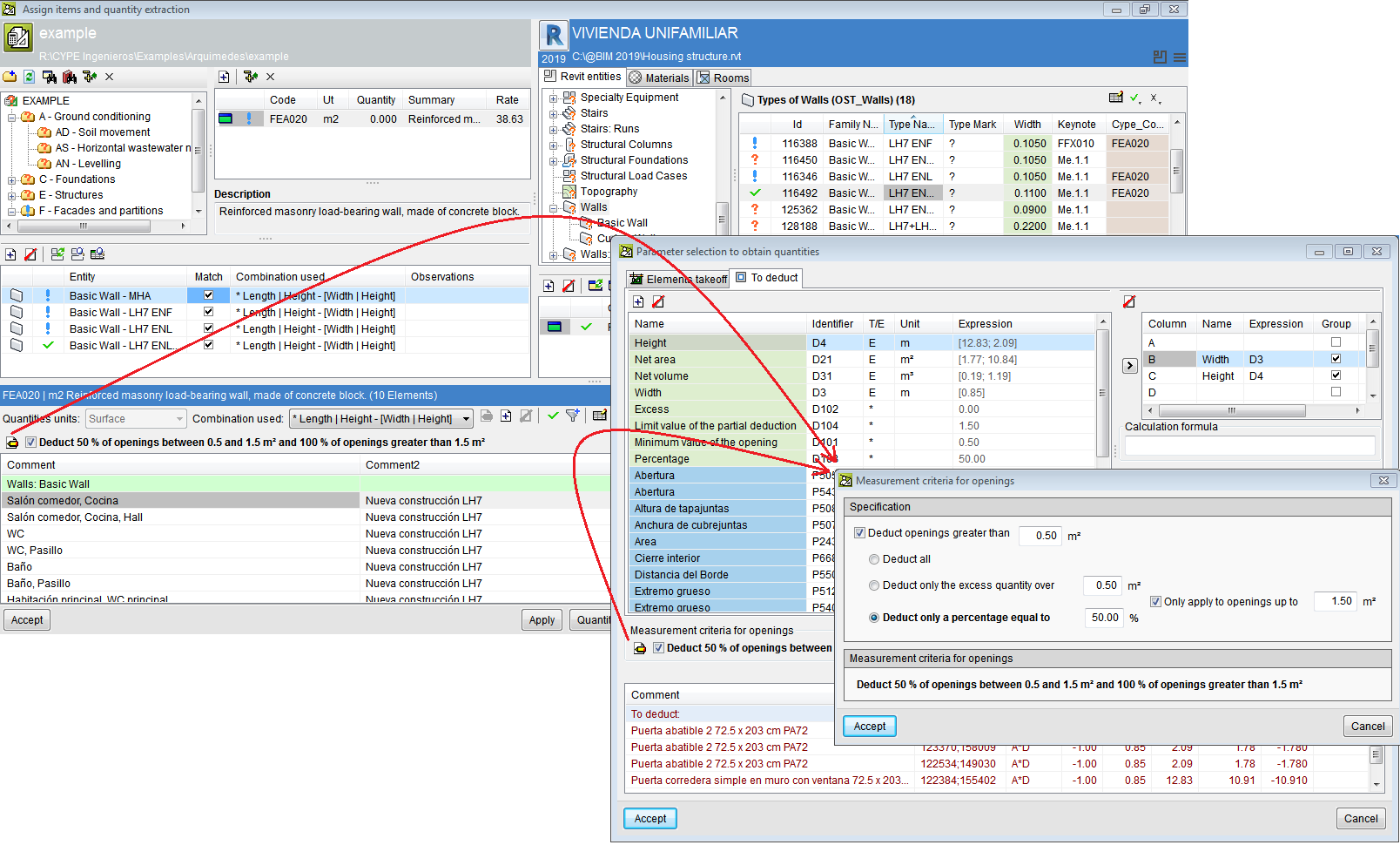Viewport: 1400px width, 845px height.
Task: Click Accept in Parameter selection dialog
Action: pyautogui.click(x=650, y=819)
